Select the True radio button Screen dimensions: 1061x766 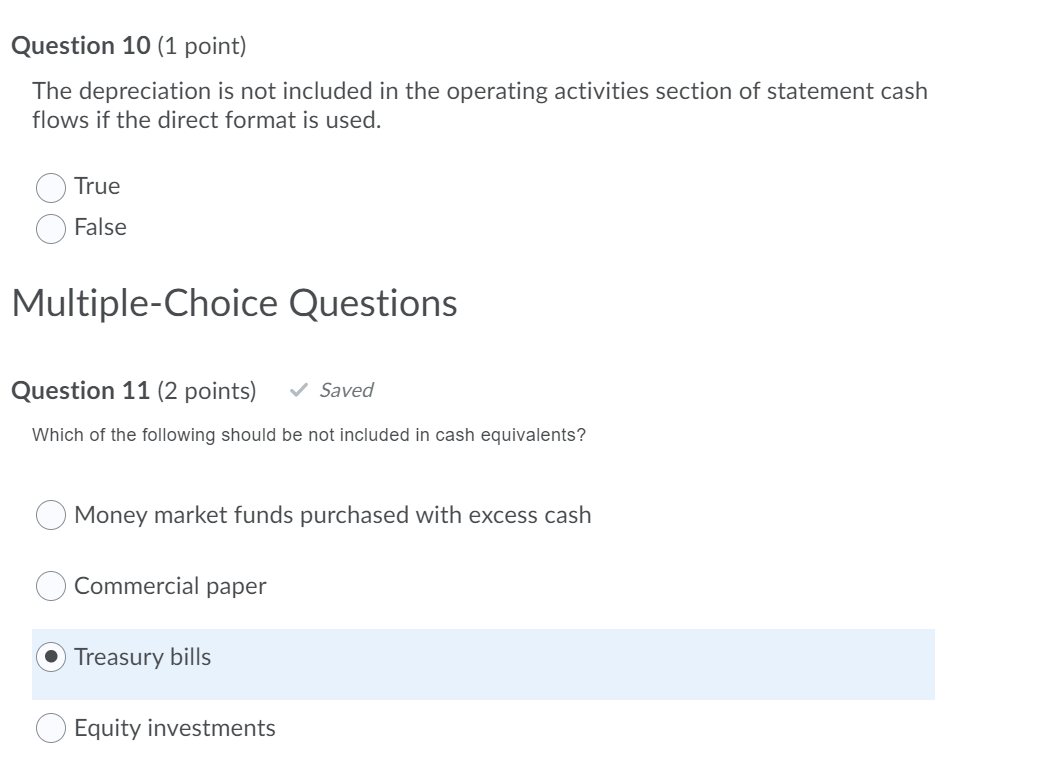(50, 187)
